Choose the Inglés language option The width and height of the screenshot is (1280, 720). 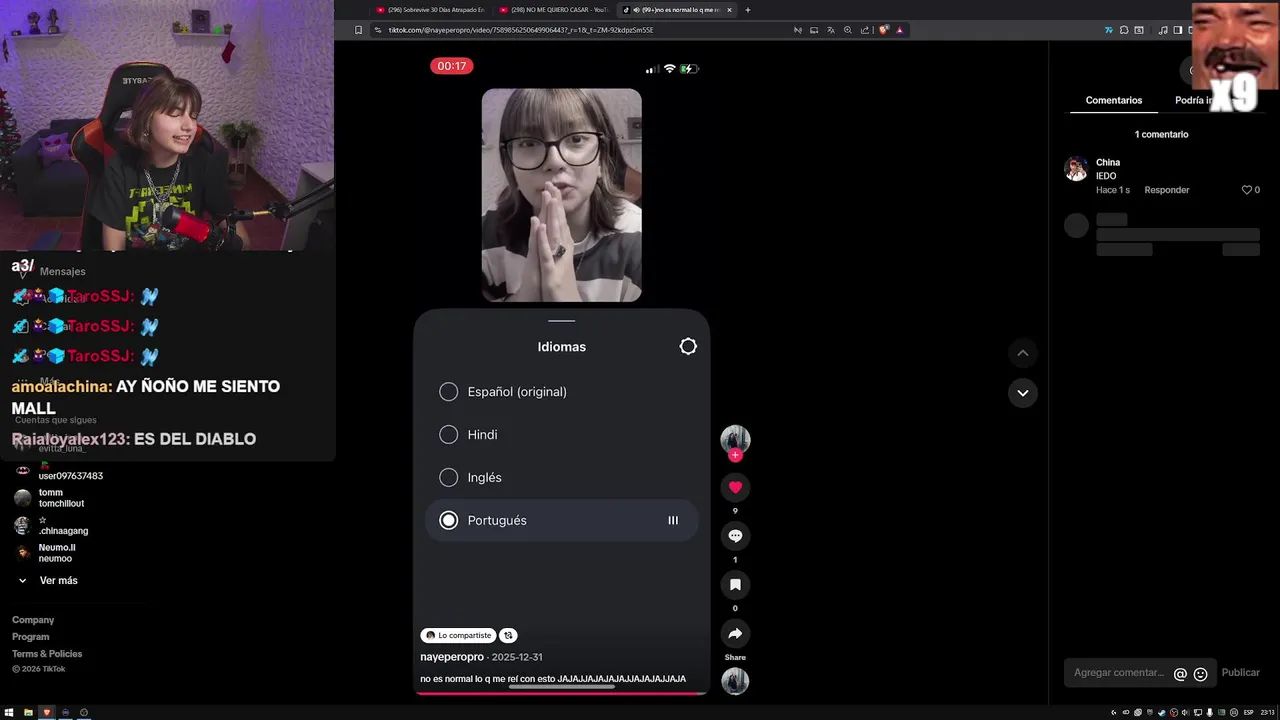(561, 478)
